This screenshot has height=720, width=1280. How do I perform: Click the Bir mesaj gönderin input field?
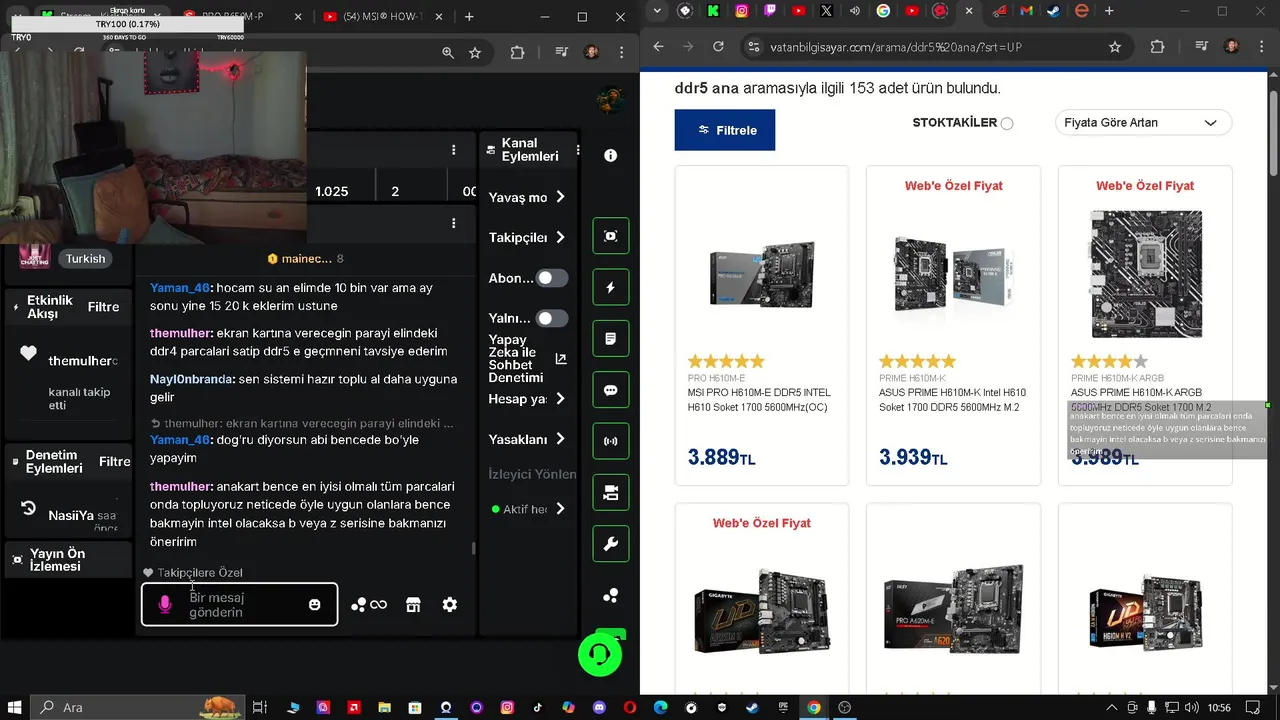(x=239, y=605)
